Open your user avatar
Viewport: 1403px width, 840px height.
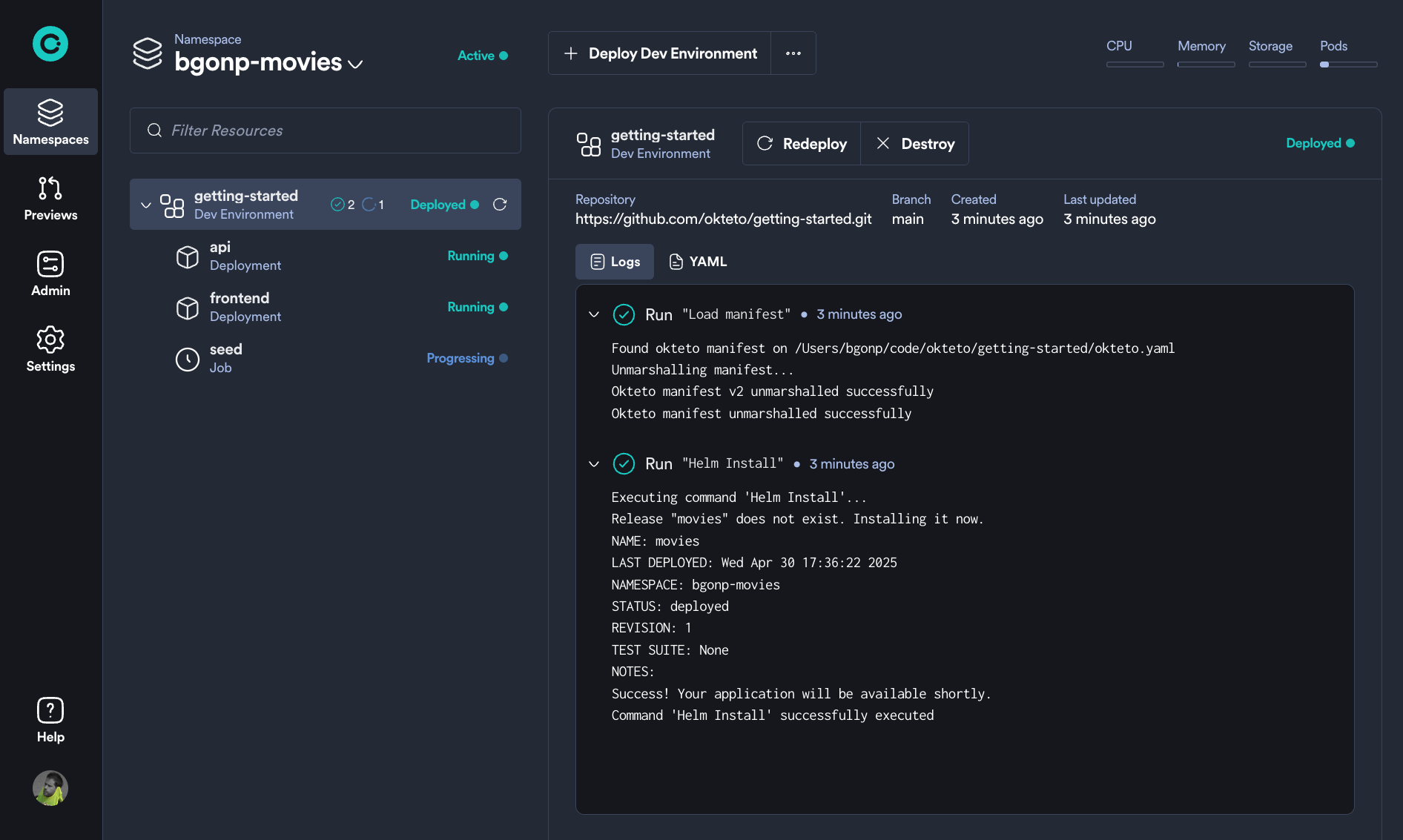click(x=50, y=788)
